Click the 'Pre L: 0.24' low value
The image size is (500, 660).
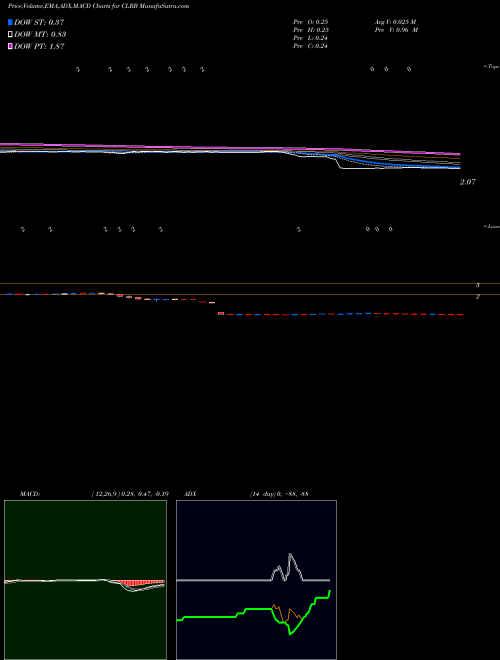[310, 38]
